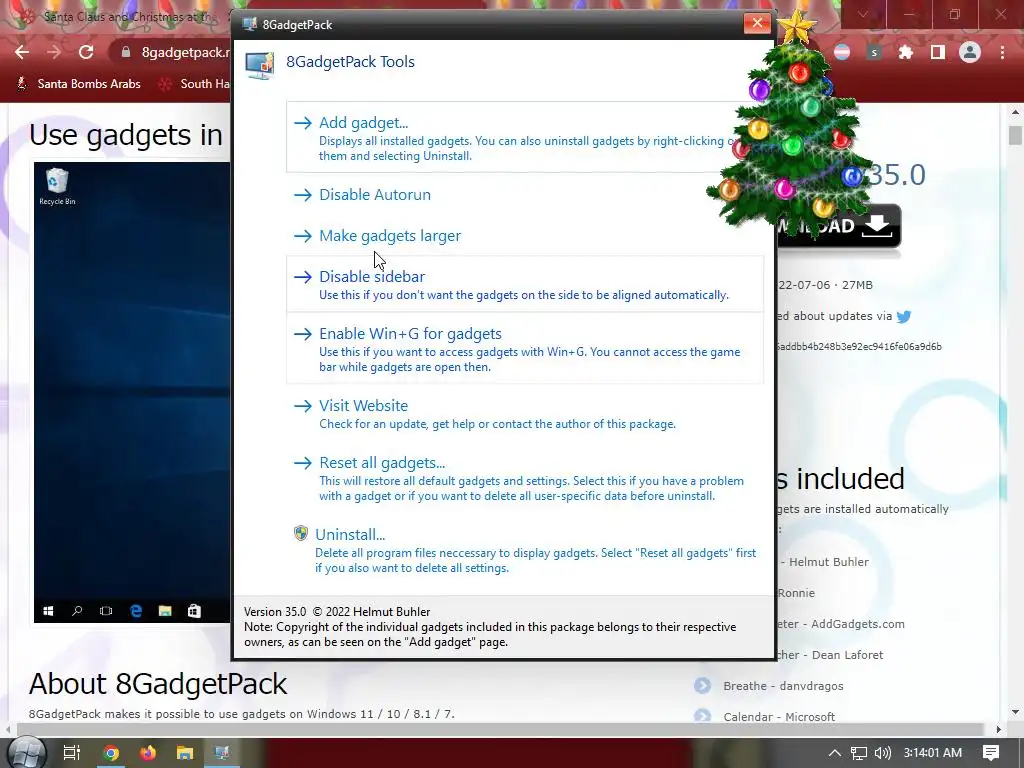The image size is (1024, 768).
Task: Go back in Chrome browser
Action: [22, 52]
